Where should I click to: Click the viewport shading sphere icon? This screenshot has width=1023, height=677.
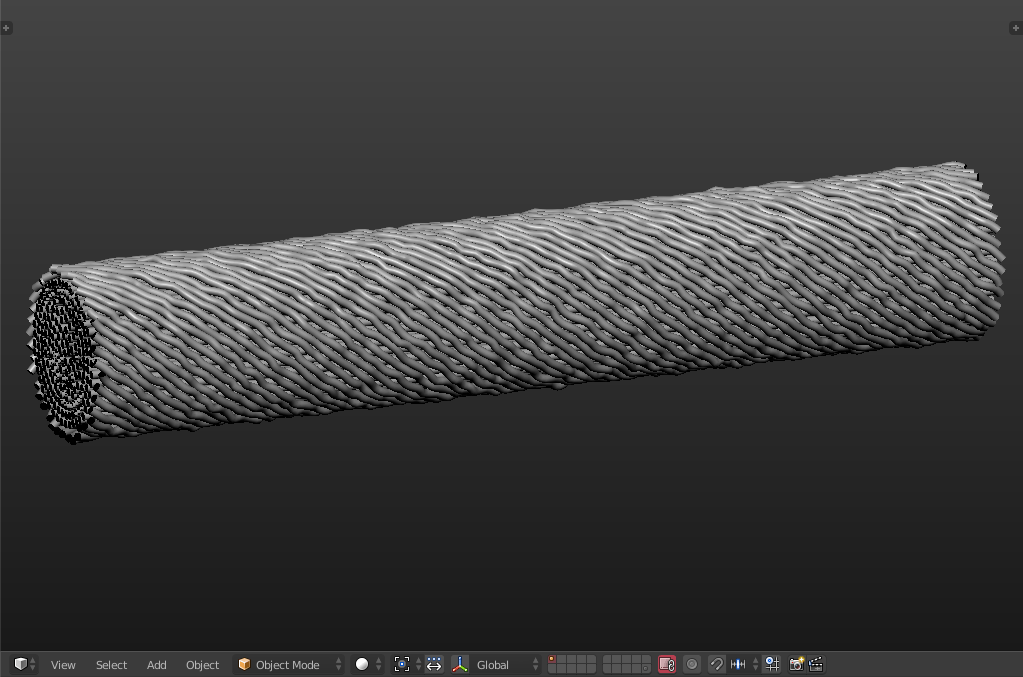(x=362, y=664)
